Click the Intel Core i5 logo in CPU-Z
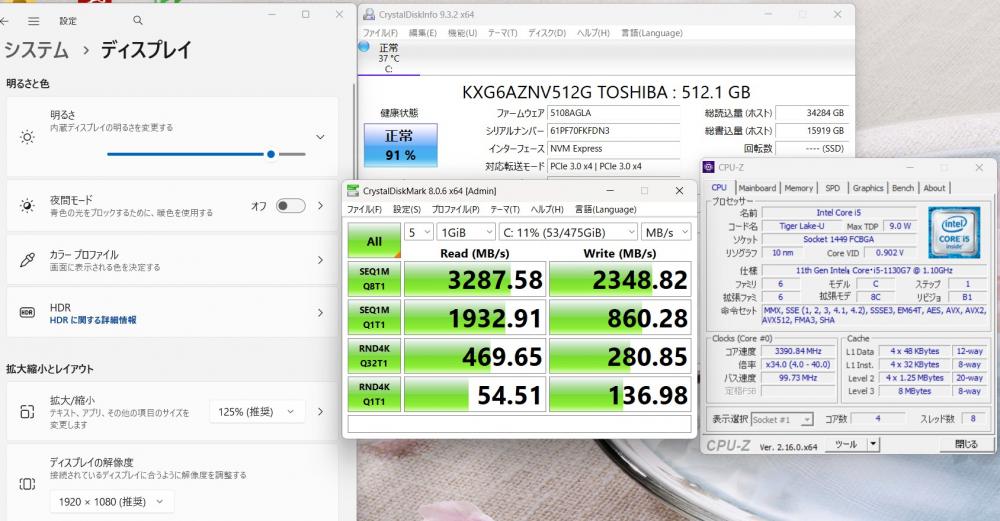This screenshot has width=1000, height=521. point(954,232)
